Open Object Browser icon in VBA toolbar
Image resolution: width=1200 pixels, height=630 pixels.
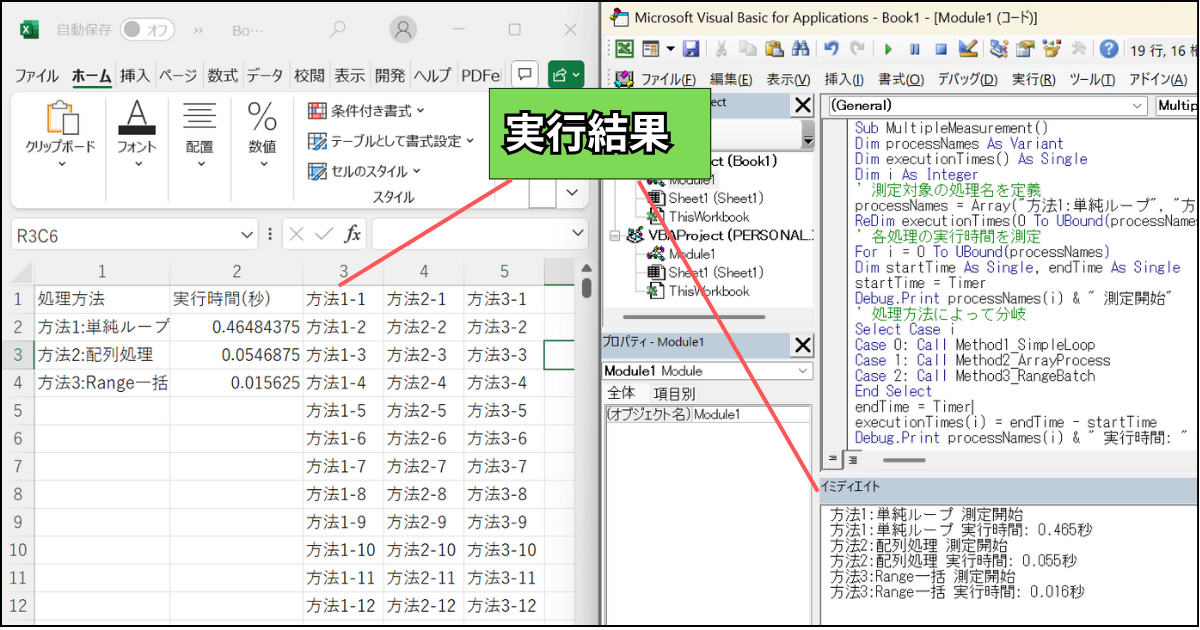tap(1051, 48)
